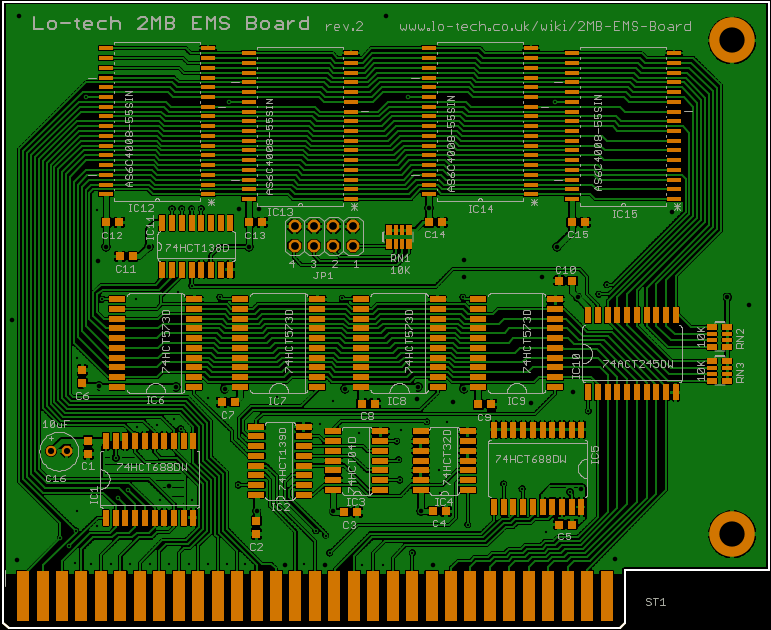Select the IC8 designator label

tap(397, 401)
